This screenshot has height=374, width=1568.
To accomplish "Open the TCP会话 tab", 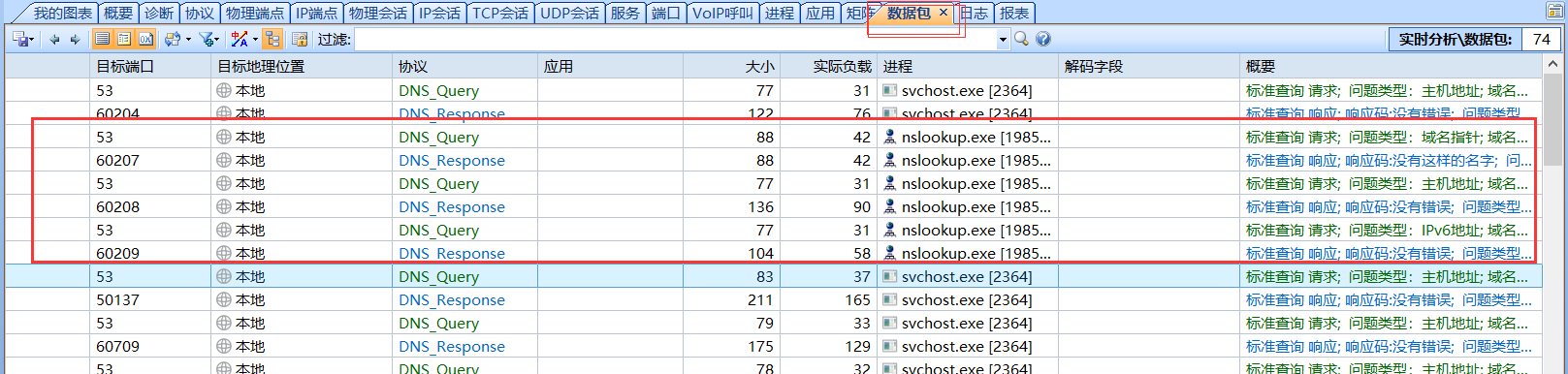I will 500,13.
